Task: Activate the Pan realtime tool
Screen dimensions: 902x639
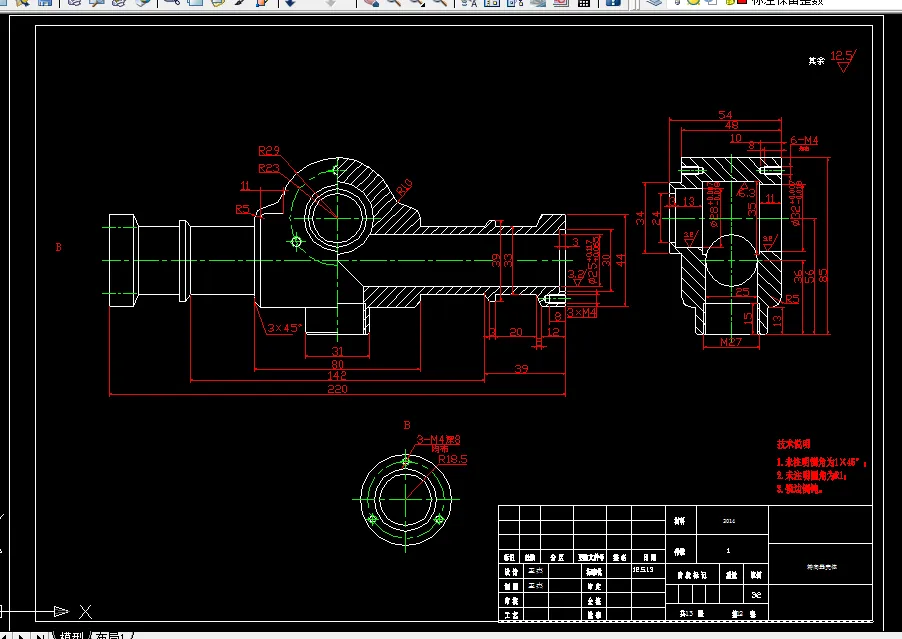Action: tap(371, 2)
